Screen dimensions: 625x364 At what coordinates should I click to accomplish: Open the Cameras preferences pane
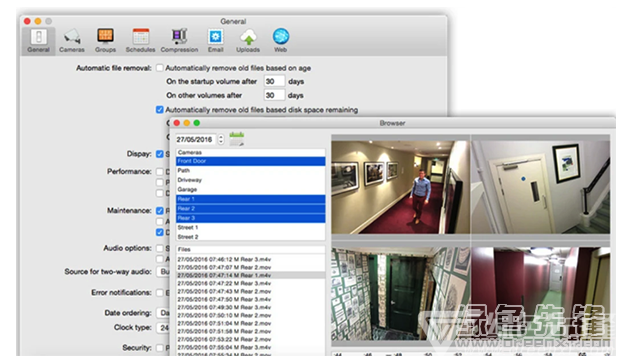[72, 41]
